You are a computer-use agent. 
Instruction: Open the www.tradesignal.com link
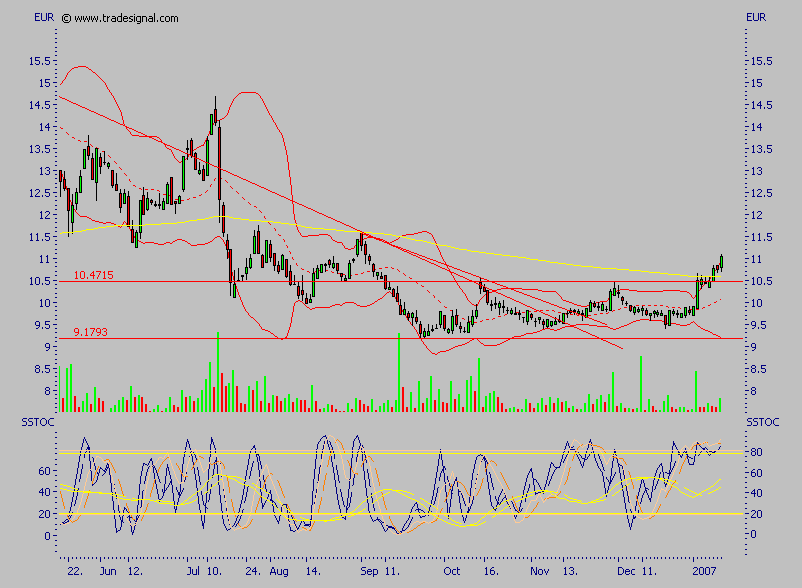click(126, 18)
